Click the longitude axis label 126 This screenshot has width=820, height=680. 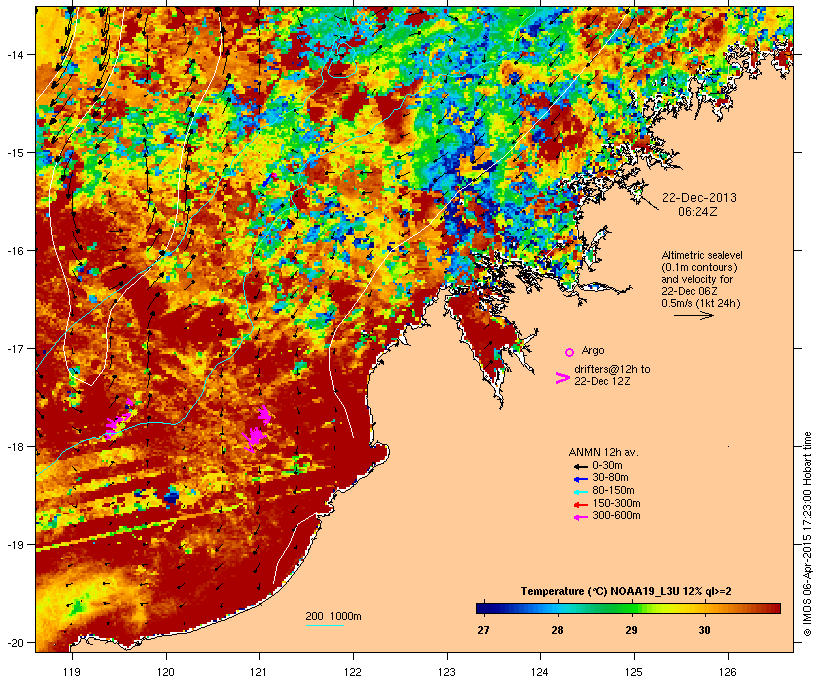[x=727, y=672]
